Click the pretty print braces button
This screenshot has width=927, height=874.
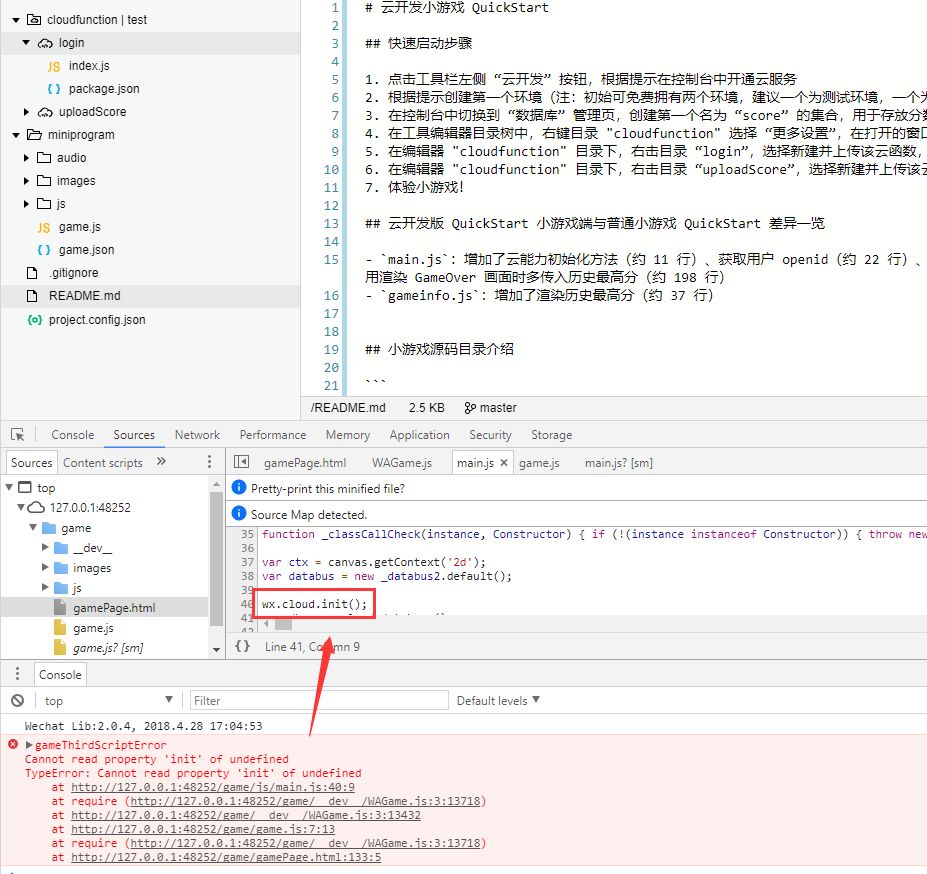point(242,646)
